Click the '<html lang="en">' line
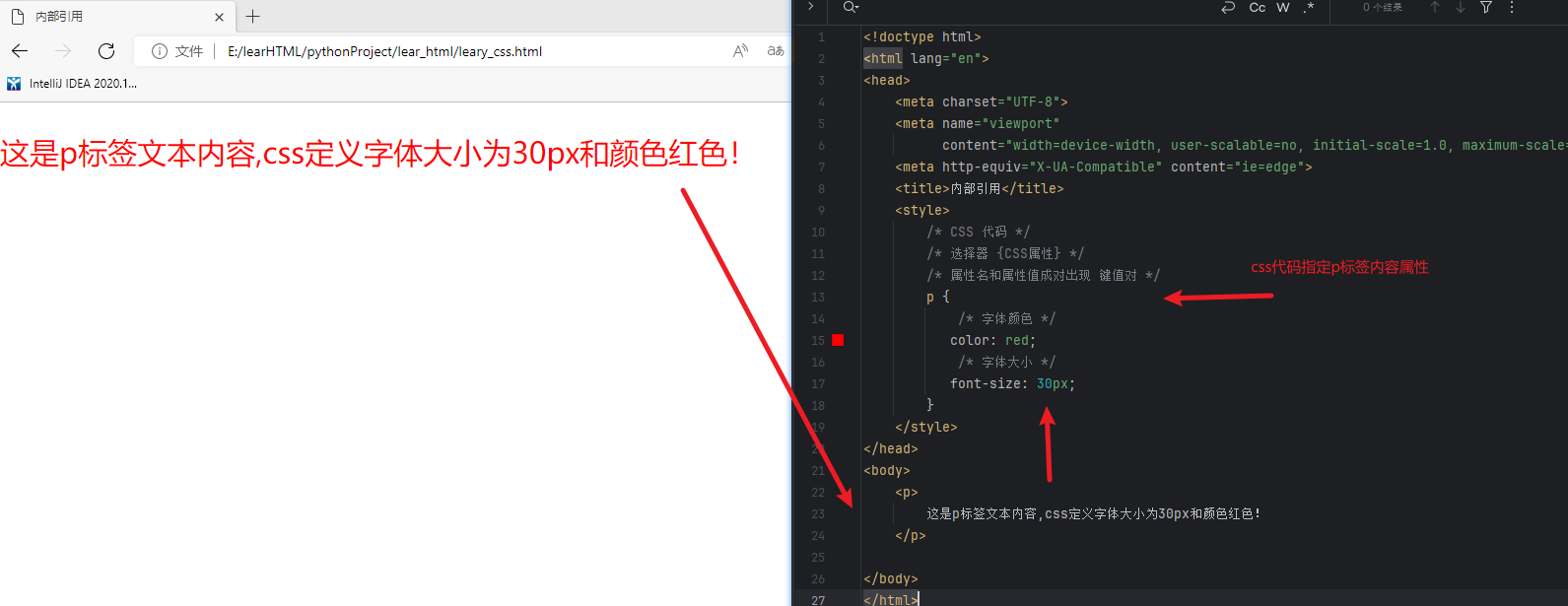The height and width of the screenshot is (606, 1568). (x=926, y=58)
